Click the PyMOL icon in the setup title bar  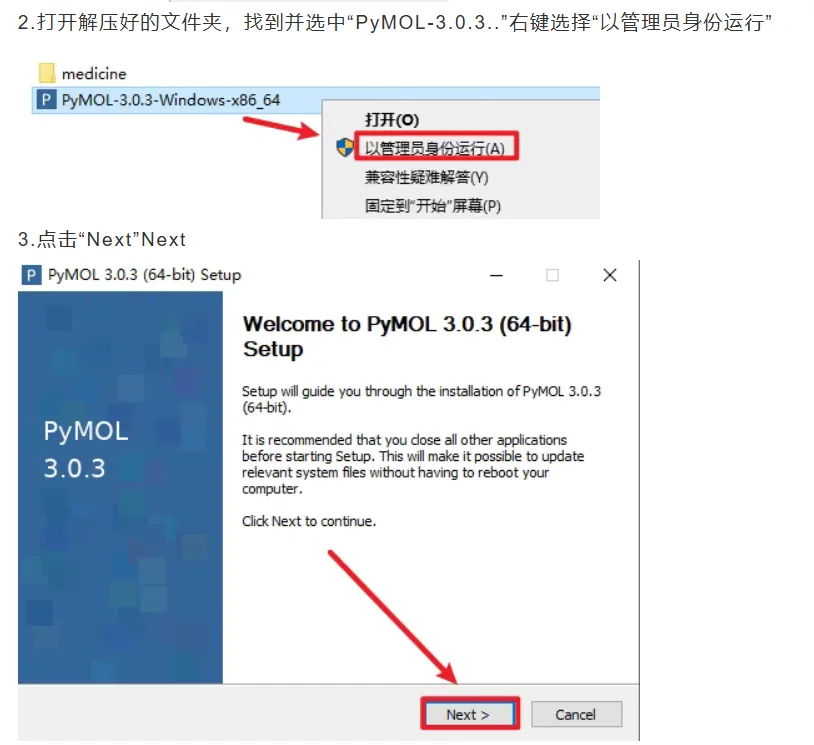[31, 275]
